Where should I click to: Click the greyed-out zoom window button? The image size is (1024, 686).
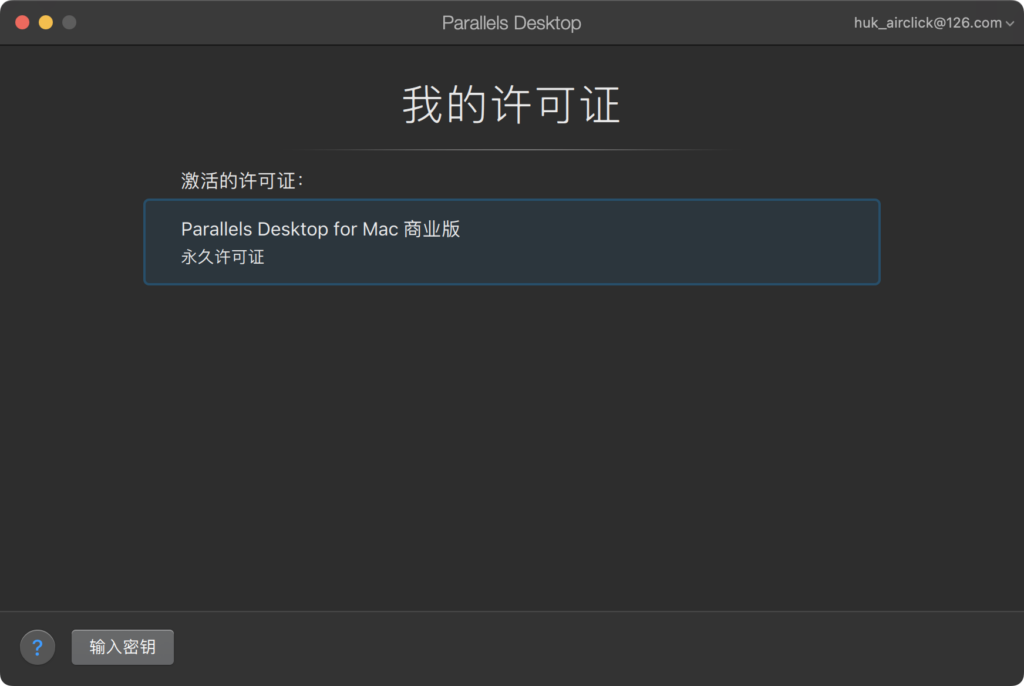[x=69, y=22]
